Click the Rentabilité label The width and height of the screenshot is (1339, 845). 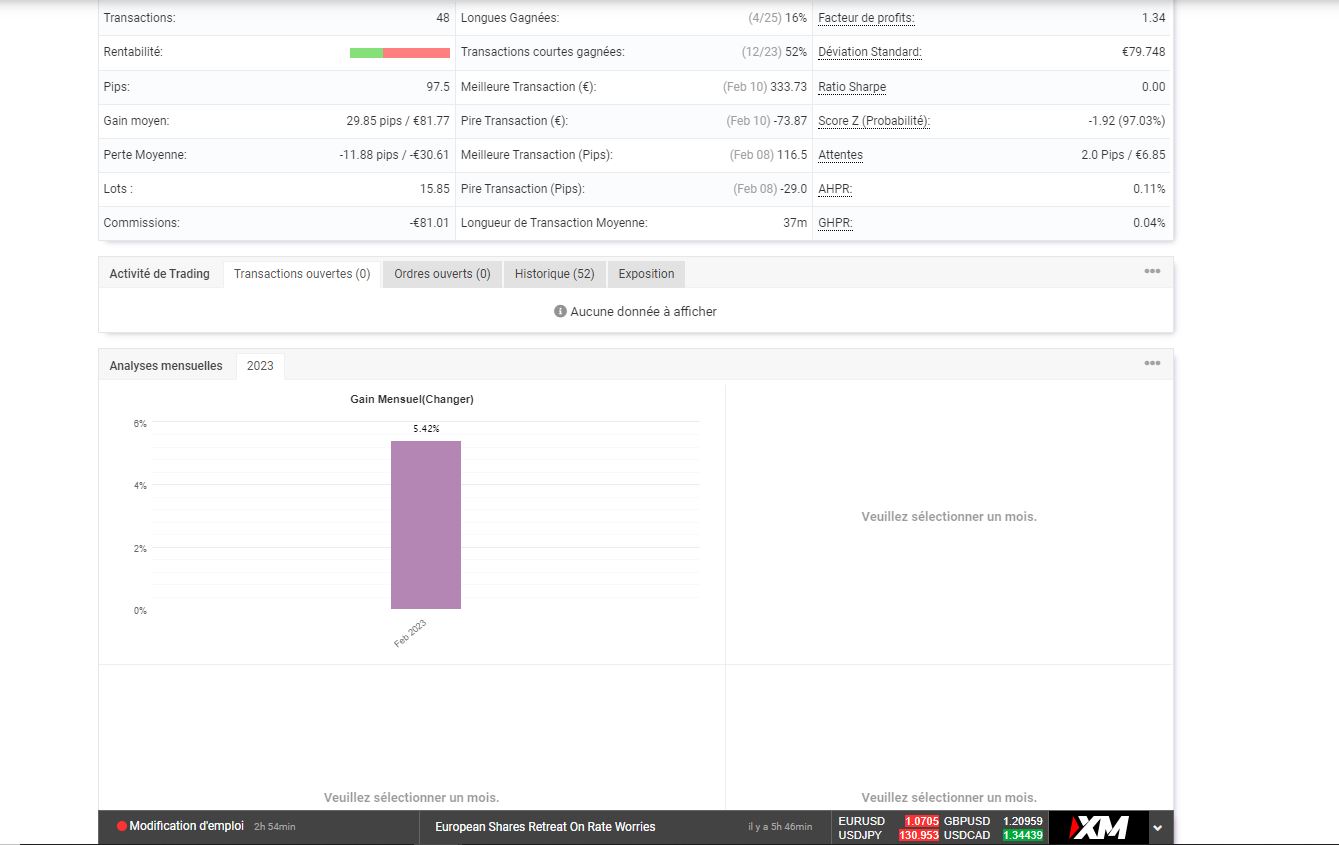[x=133, y=52]
